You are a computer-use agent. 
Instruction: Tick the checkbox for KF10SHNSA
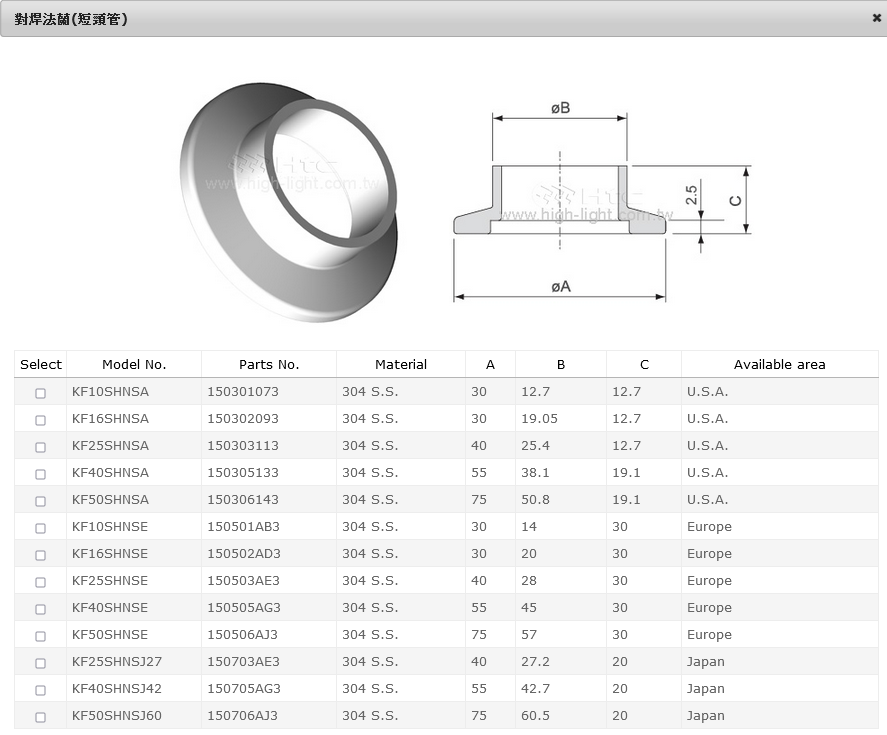(x=41, y=393)
